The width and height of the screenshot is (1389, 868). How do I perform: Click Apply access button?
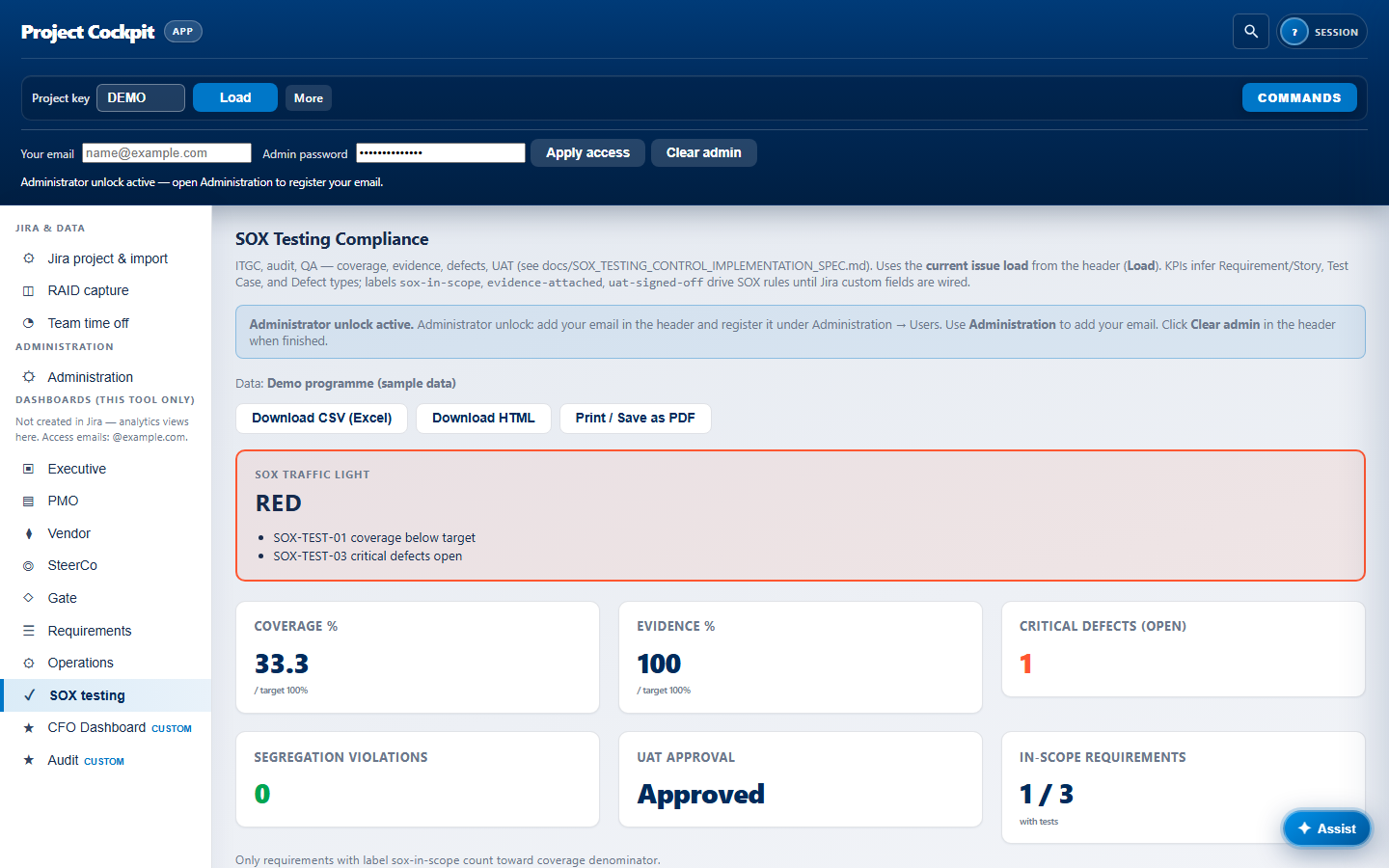[587, 152]
